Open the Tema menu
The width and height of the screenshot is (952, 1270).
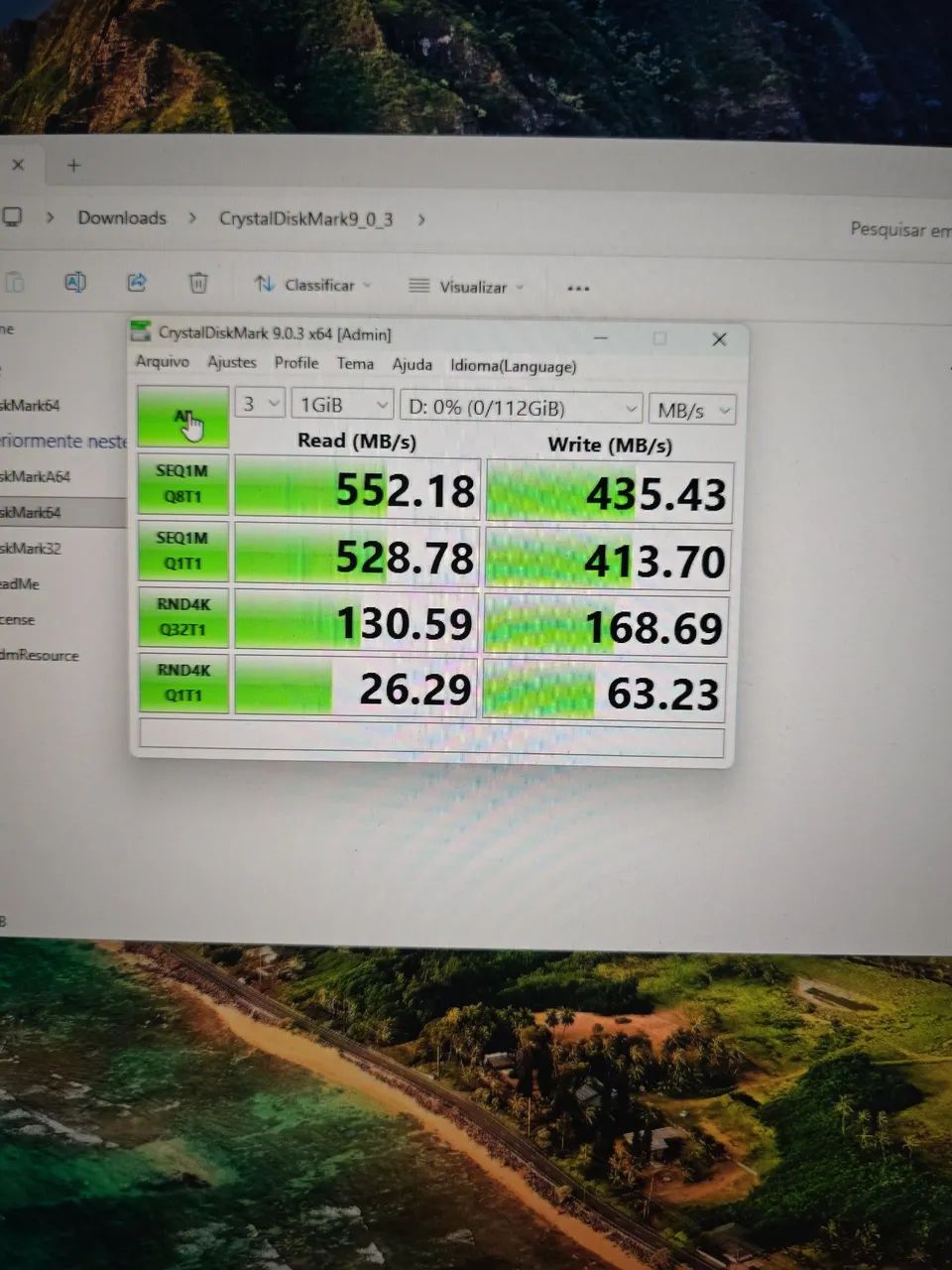(355, 364)
